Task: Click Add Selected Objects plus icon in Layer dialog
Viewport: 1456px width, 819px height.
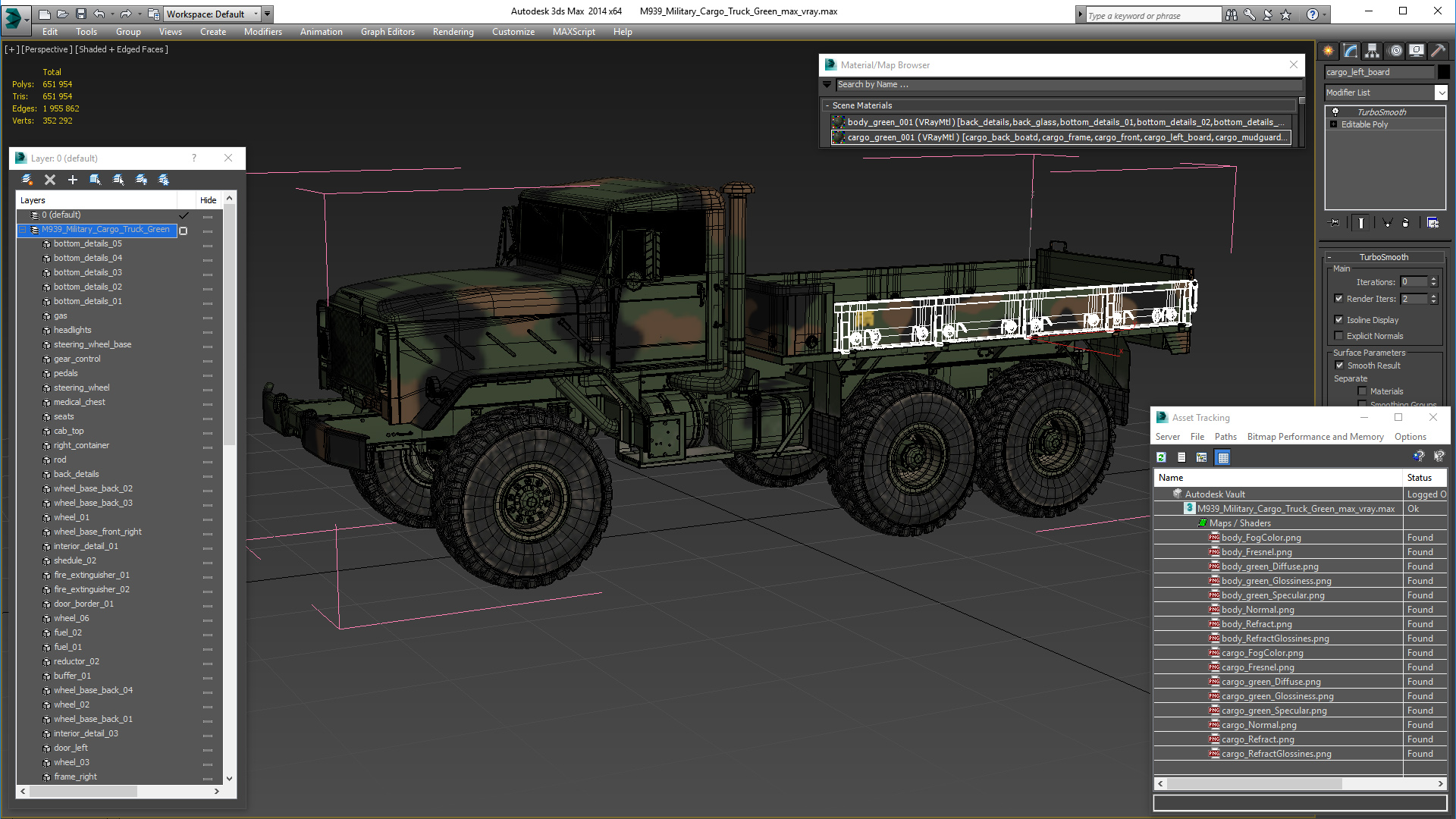Action: click(x=73, y=180)
